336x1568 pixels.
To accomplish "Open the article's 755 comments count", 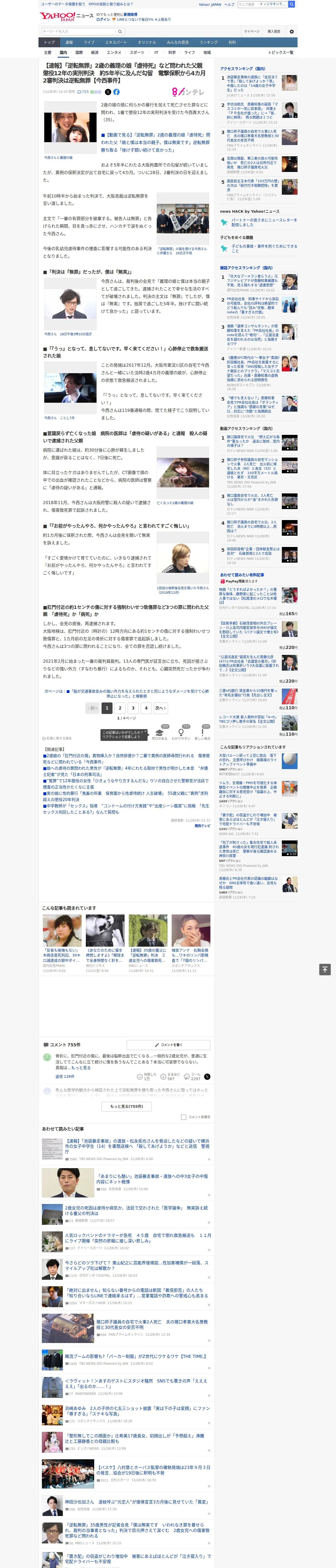I will pyautogui.click(x=83, y=92).
